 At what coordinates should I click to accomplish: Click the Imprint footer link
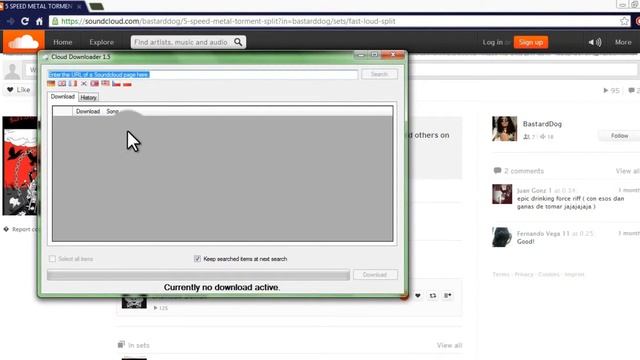pos(574,274)
